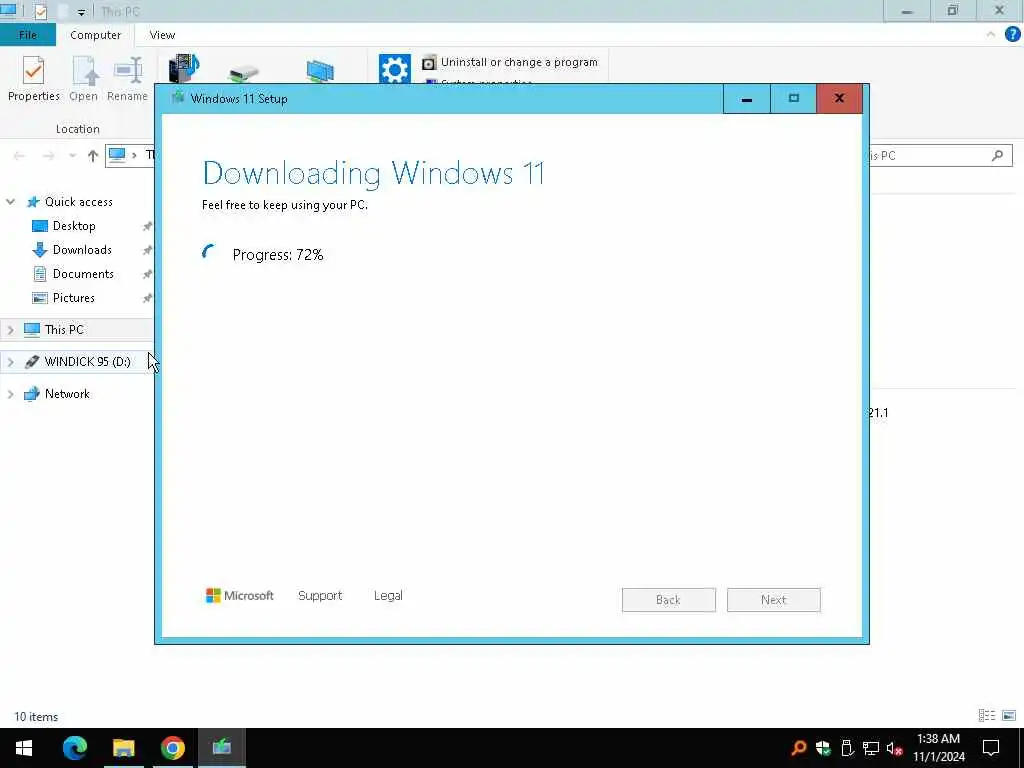The image size is (1024, 768).
Task: Click Uninstall or change a program
Action: coord(510,62)
